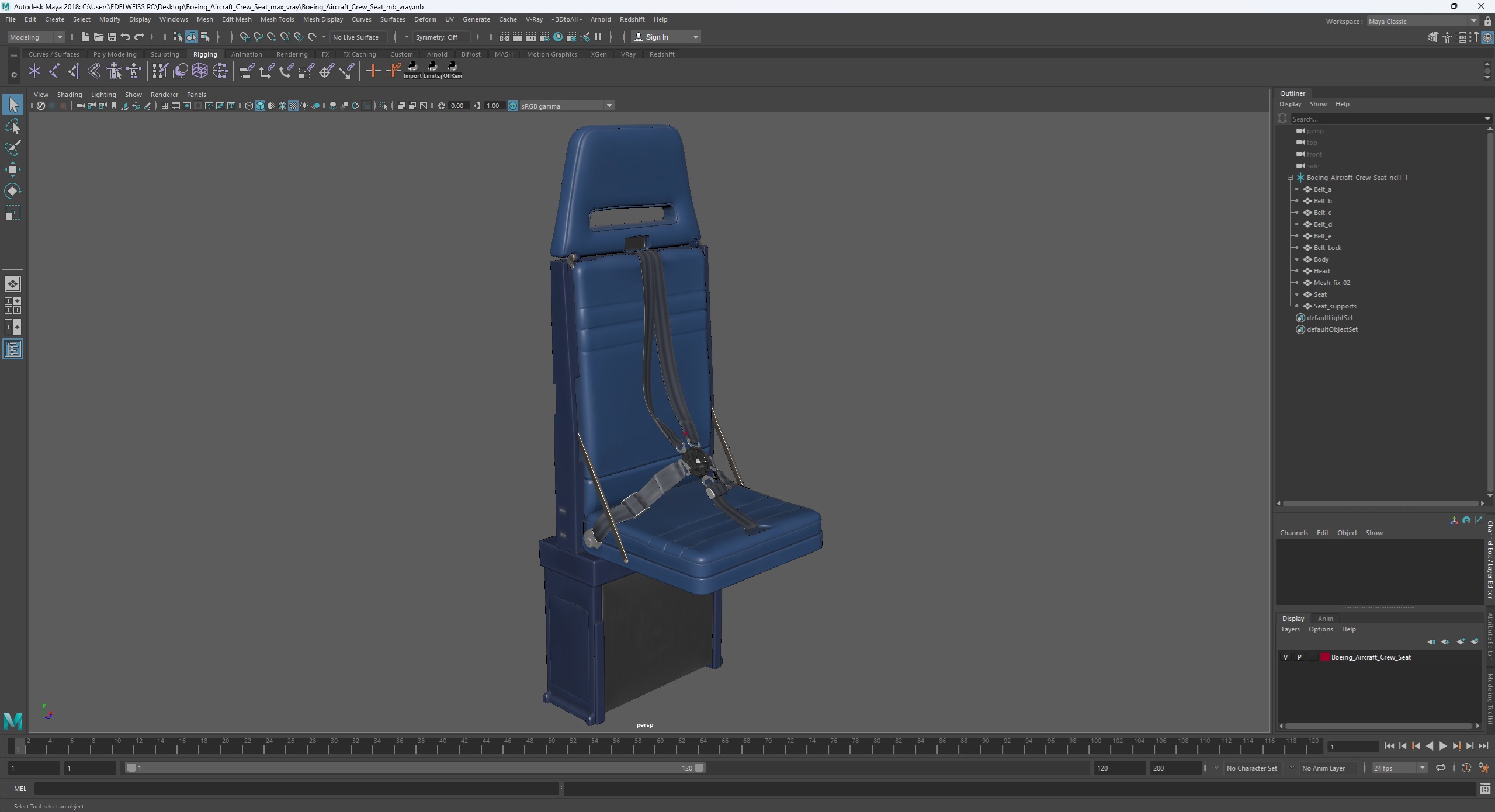
Task: Toggle loop playback mode button
Action: (1441, 768)
